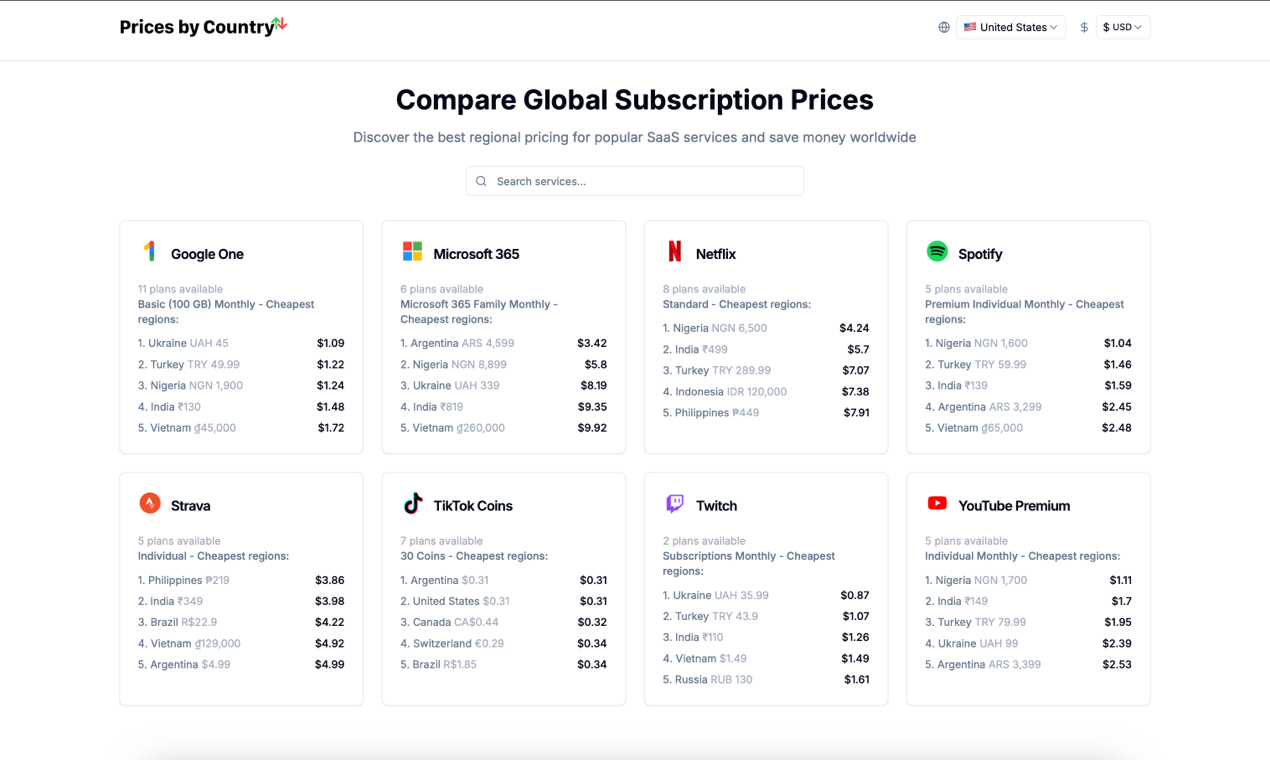This screenshot has width=1270, height=760.
Task: Click the Google One service icon
Action: (151, 253)
